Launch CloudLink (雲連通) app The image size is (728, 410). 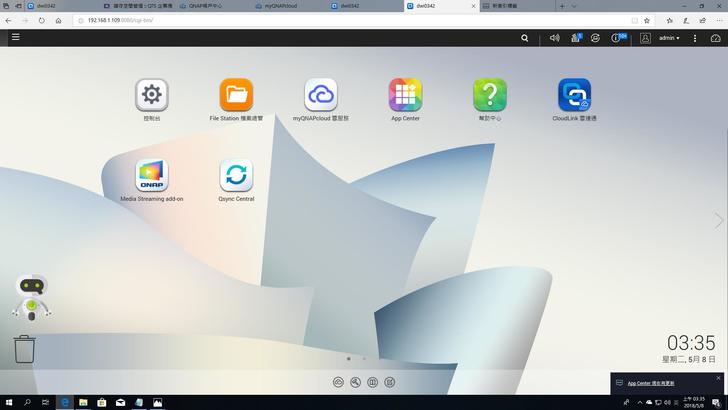click(574, 95)
